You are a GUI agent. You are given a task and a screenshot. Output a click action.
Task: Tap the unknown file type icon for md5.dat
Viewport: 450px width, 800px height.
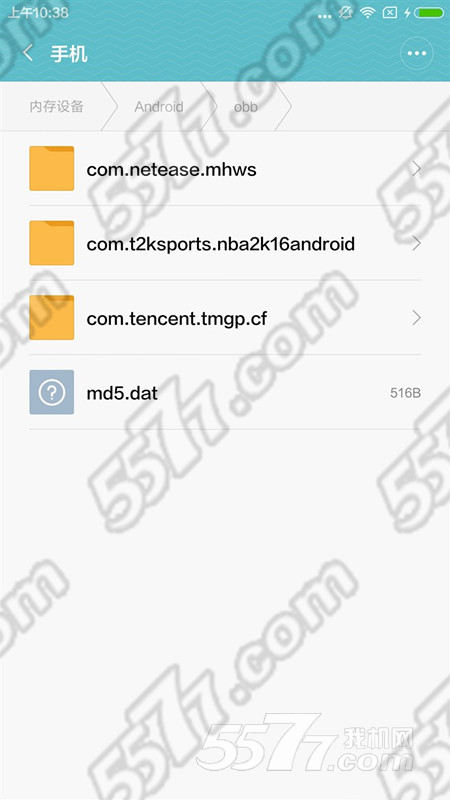pos(52,392)
